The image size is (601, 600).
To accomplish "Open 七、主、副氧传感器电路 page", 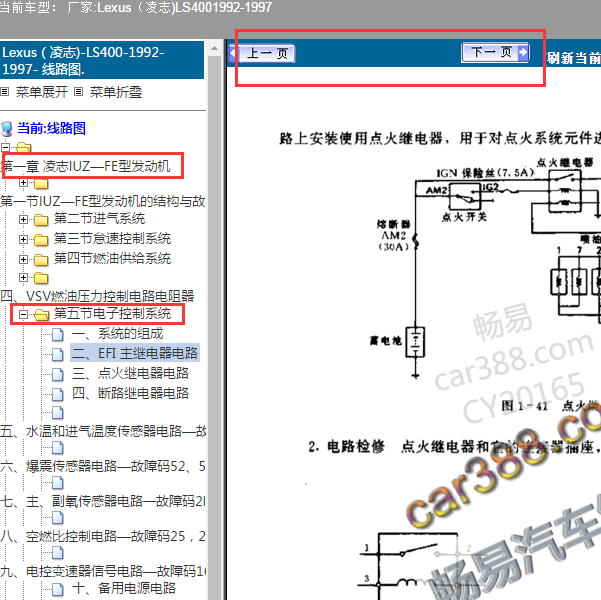I will pos(103,501).
